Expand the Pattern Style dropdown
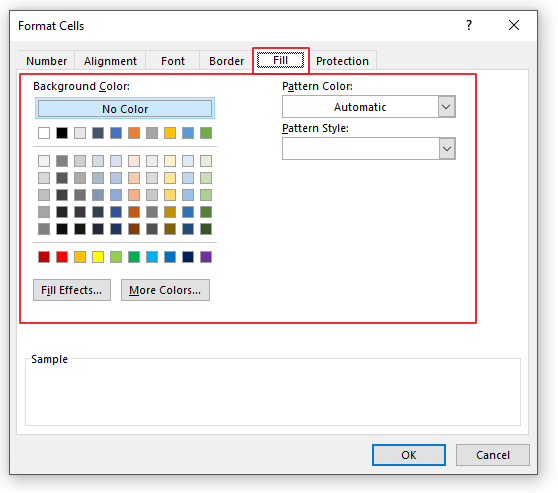Image resolution: width=558 pixels, height=493 pixels. click(x=446, y=148)
